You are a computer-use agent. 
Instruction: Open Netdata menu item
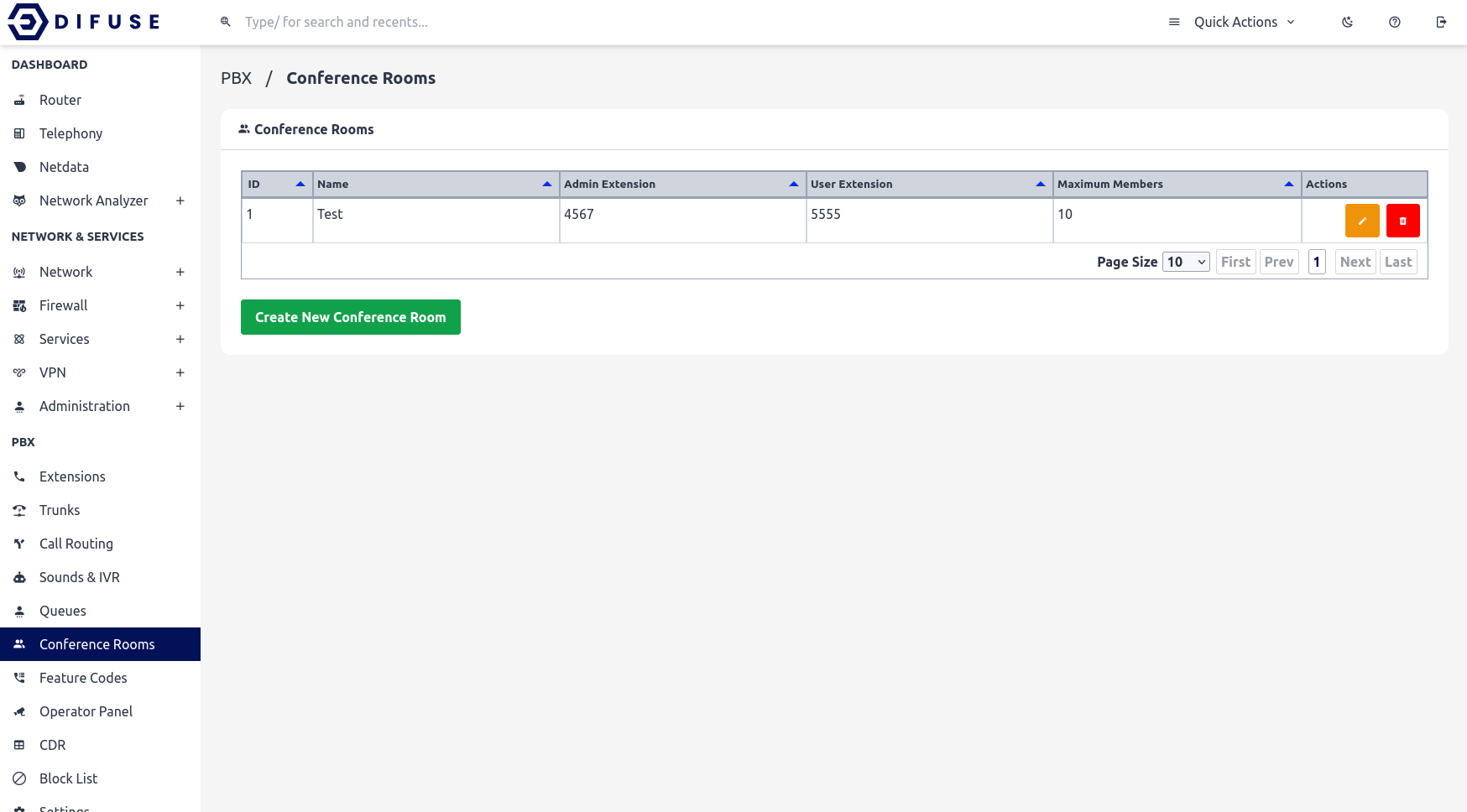pyautogui.click(x=100, y=167)
